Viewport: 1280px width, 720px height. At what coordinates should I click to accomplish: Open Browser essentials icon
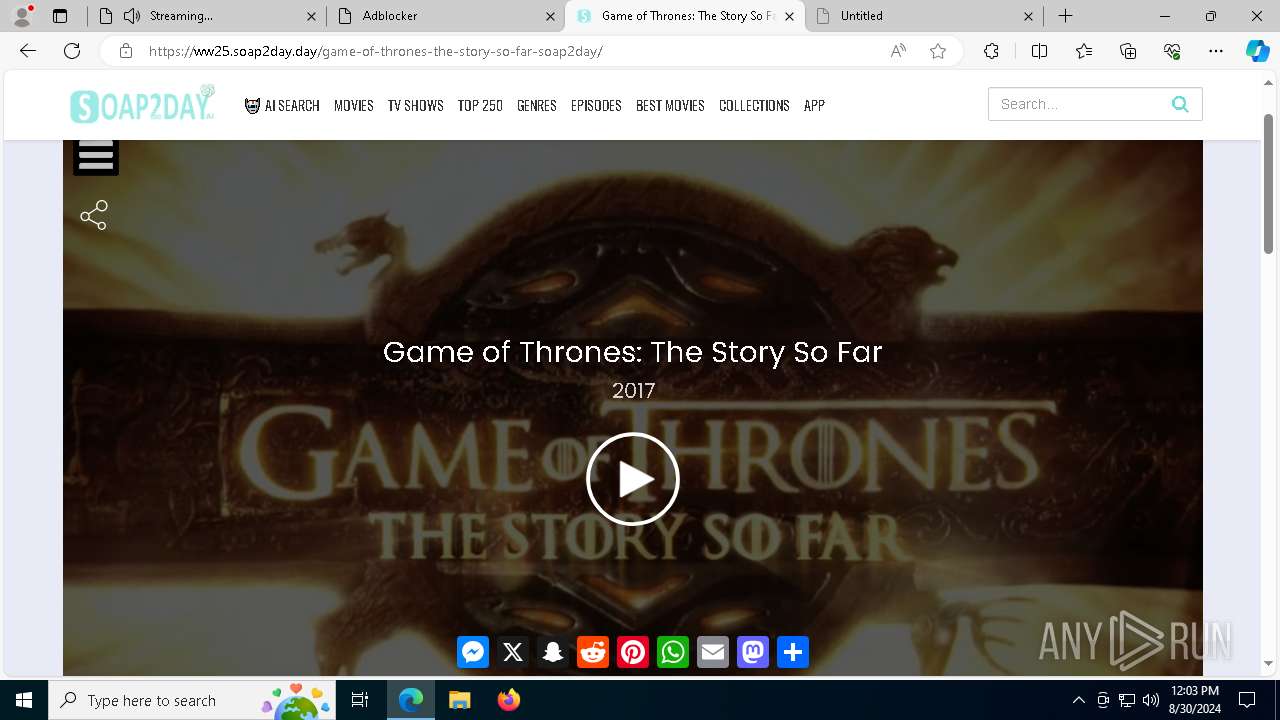pyautogui.click(x=1172, y=51)
